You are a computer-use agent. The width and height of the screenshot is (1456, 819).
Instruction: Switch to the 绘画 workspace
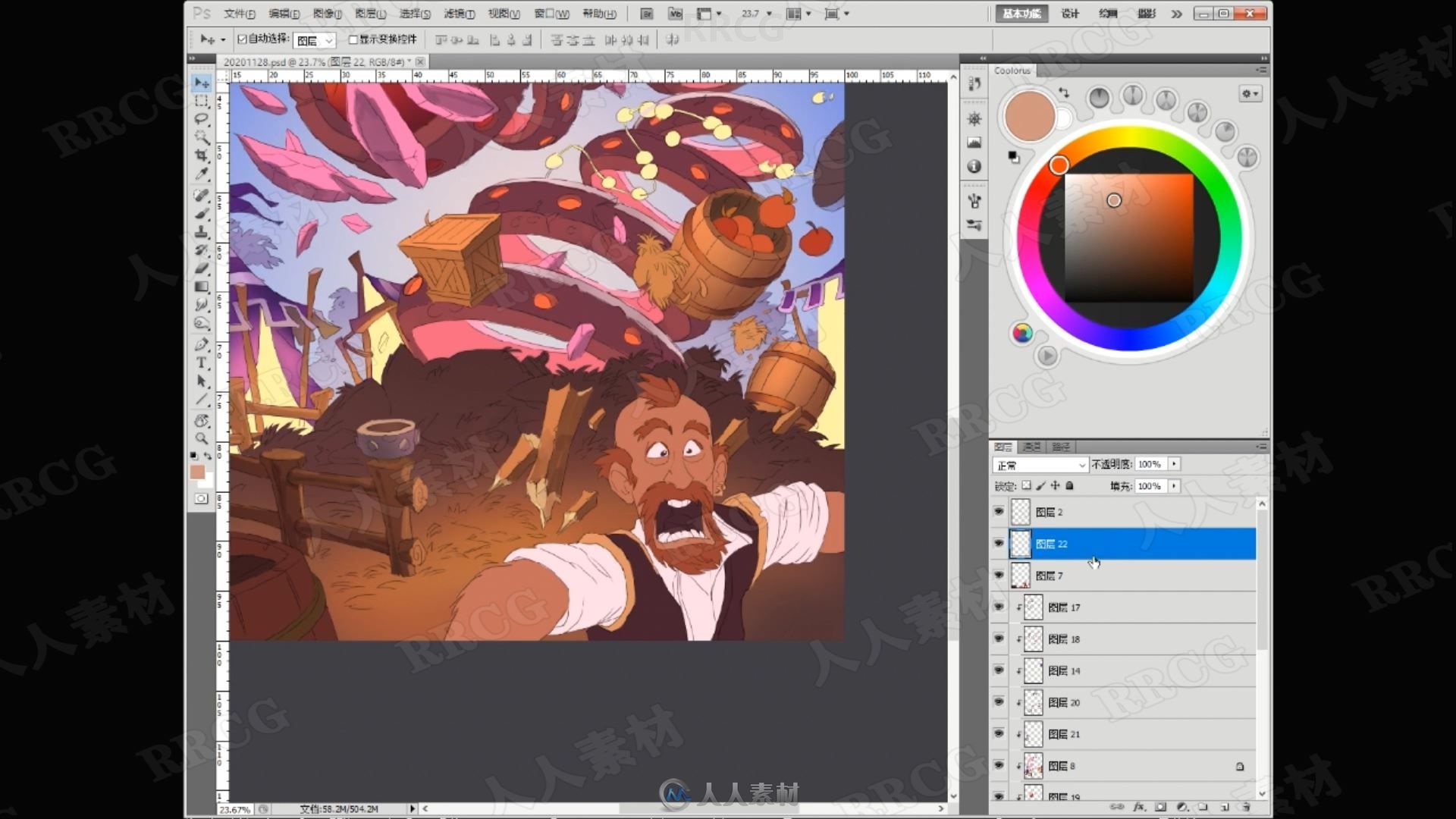point(1108,14)
